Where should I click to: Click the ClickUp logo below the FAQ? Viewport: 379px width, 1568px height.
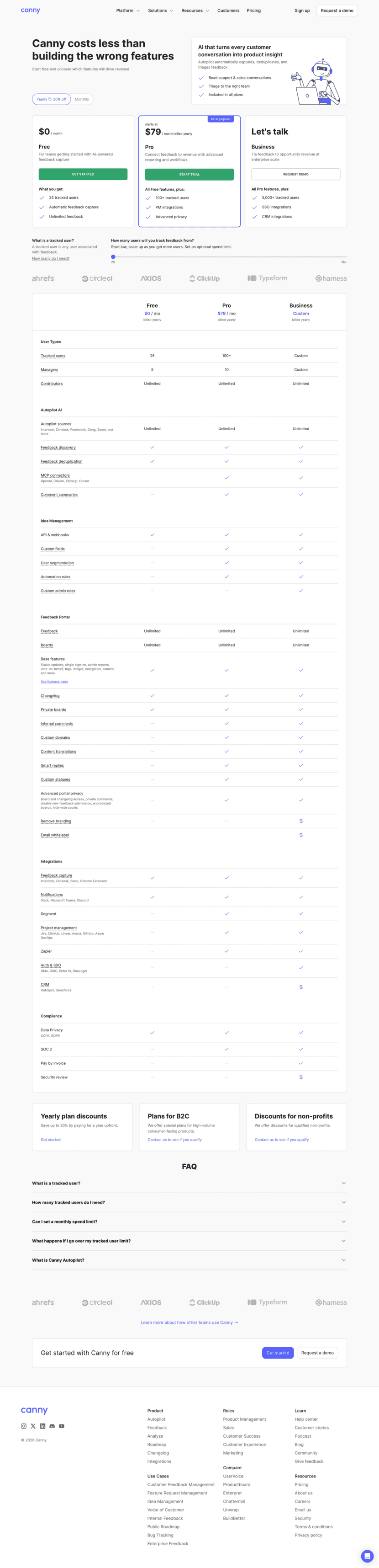(205, 1302)
